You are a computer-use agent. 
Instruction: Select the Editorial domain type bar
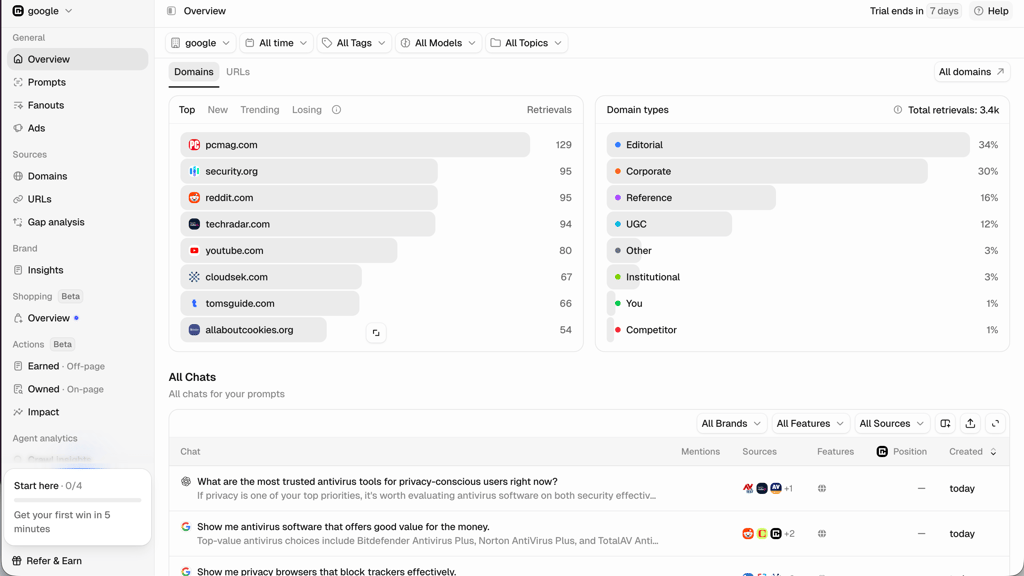pyautogui.click(x=788, y=145)
